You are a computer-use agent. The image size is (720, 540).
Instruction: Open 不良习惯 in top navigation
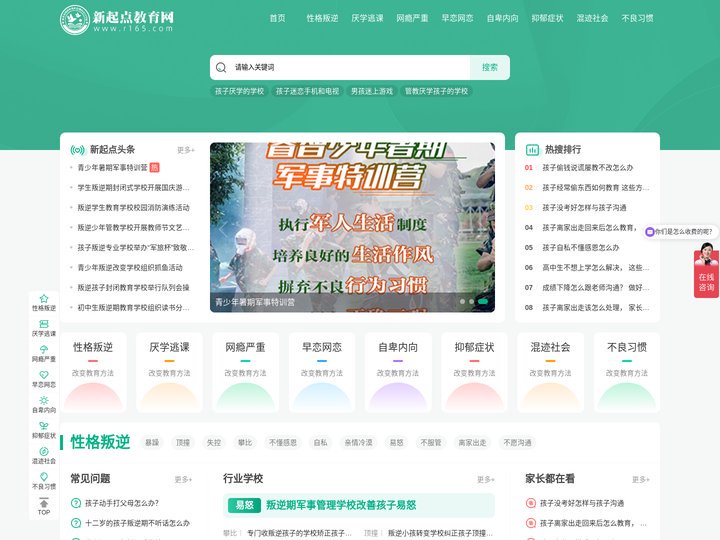(637, 18)
